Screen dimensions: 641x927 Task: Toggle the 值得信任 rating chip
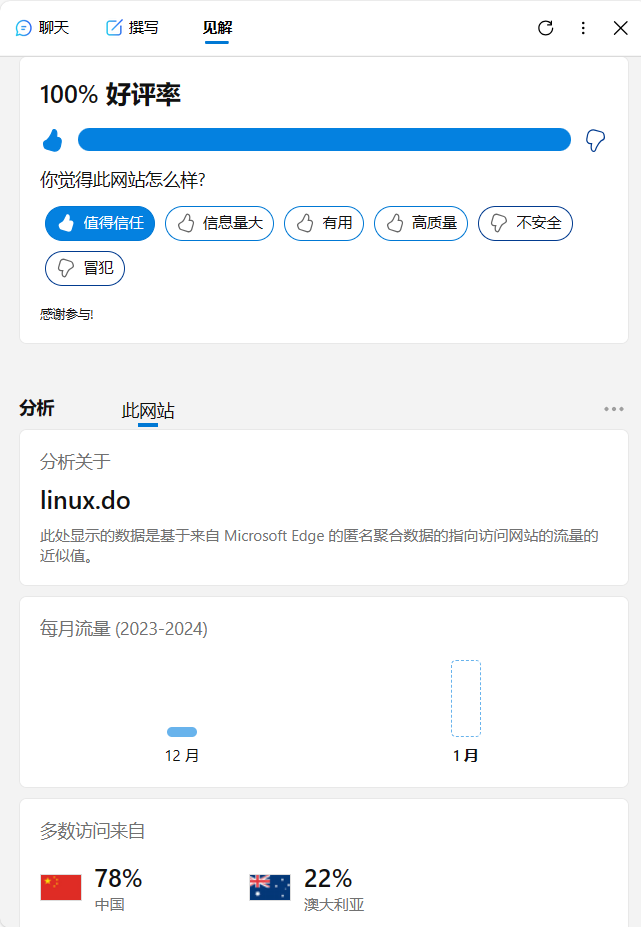(x=100, y=223)
